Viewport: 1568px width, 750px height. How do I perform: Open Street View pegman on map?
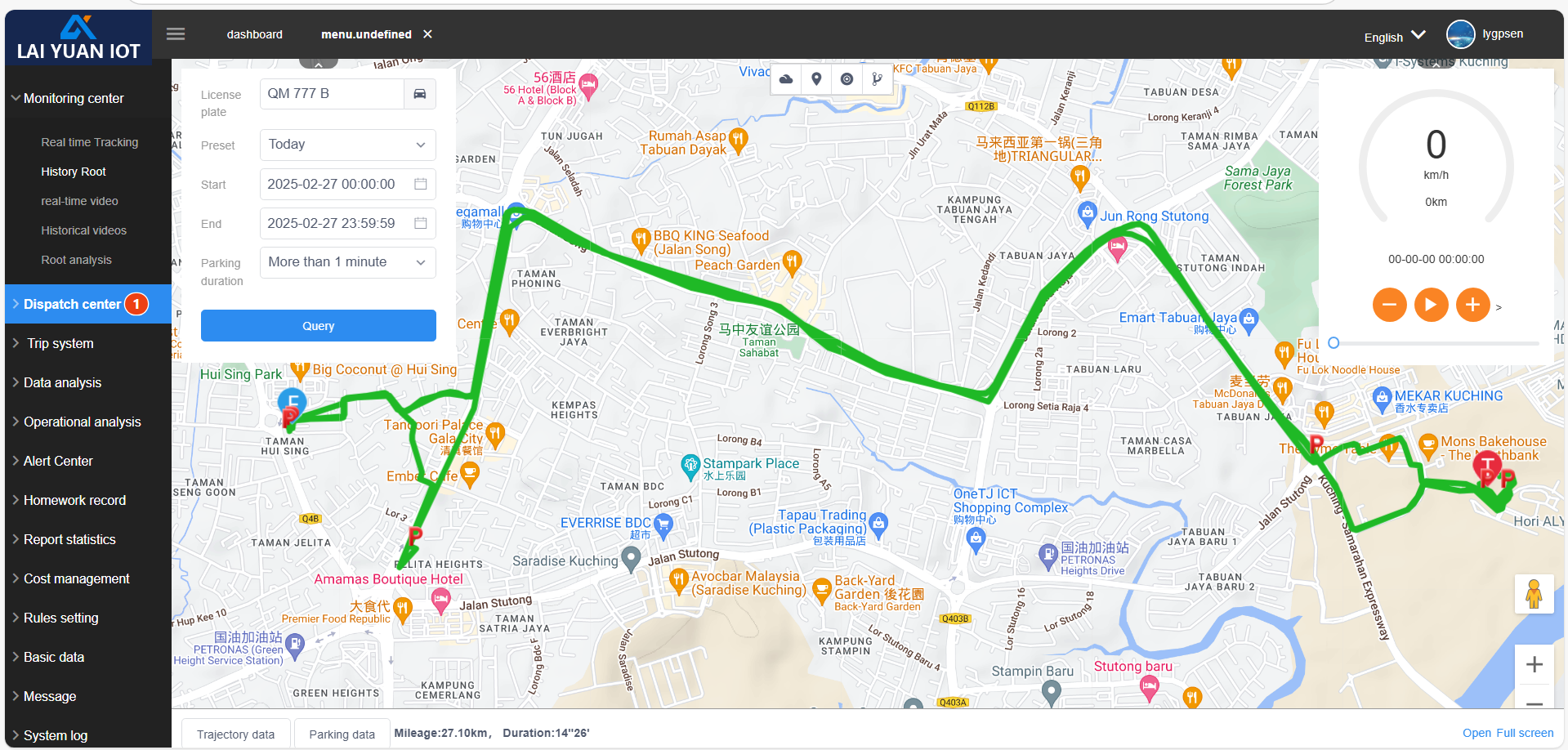pos(1534,594)
